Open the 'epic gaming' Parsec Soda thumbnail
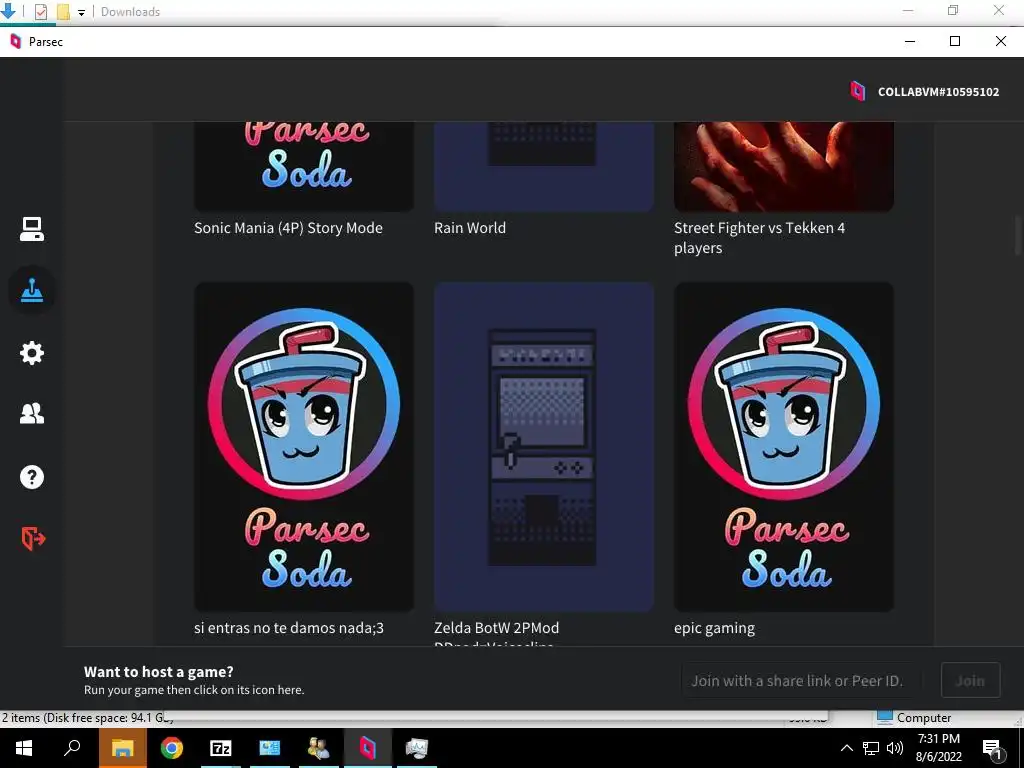The width and height of the screenshot is (1024, 768). [784, 447]
